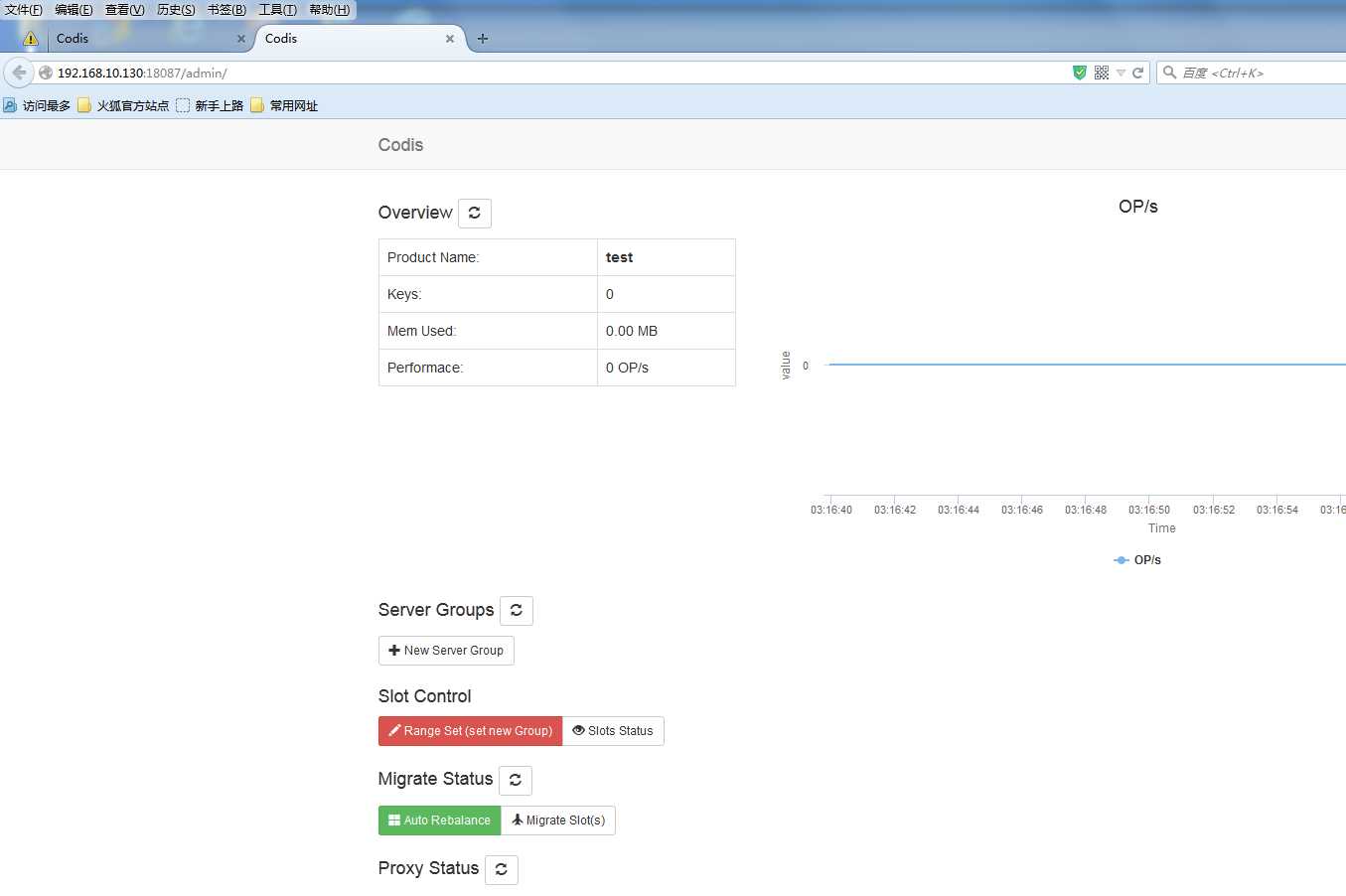Click the Slot Control heading
The height and width of the screenshot is (896, 1346).
point(424,696)
